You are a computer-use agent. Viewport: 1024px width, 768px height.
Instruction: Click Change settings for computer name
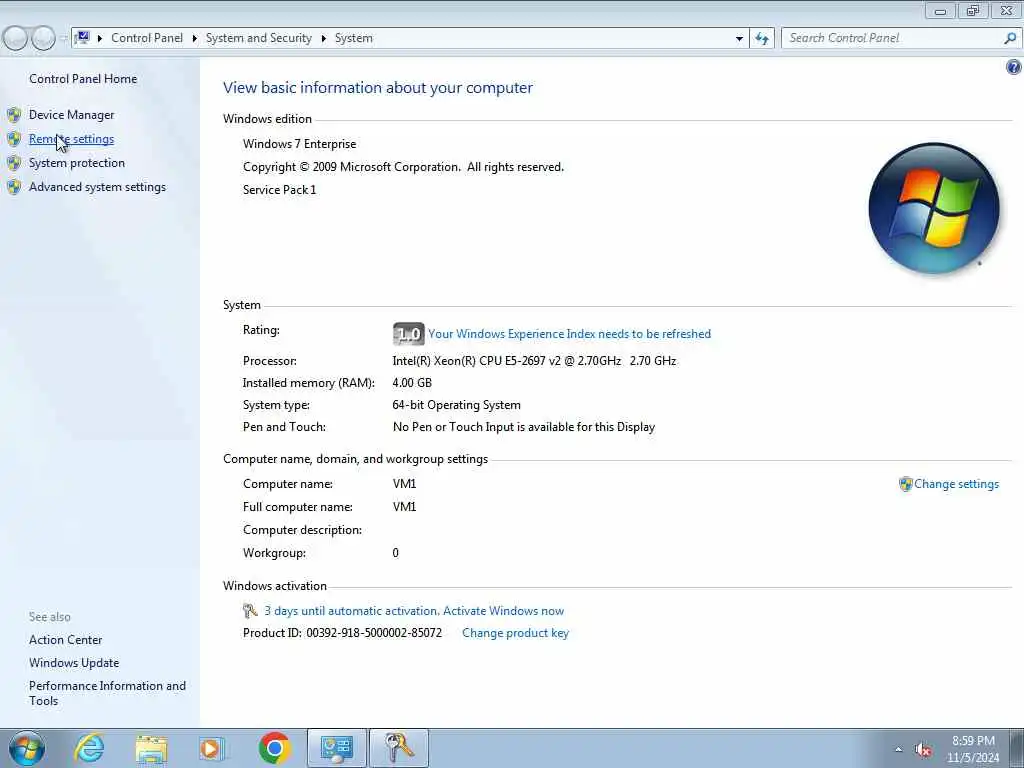tap(956, 484)
